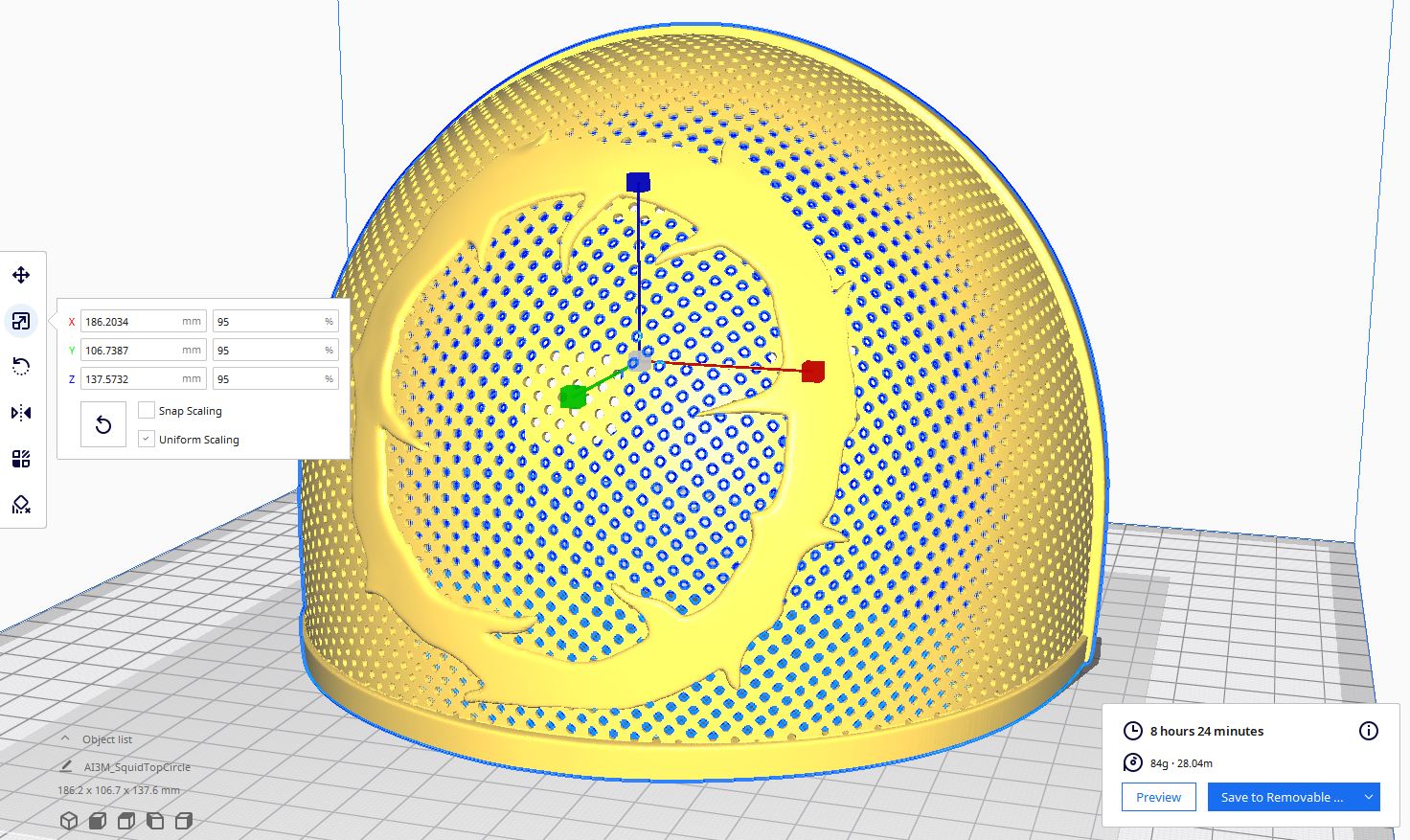Focus the Z scale percent field
The width and height of the screenshot is (1410, 840).
click(x=275, y=379)
